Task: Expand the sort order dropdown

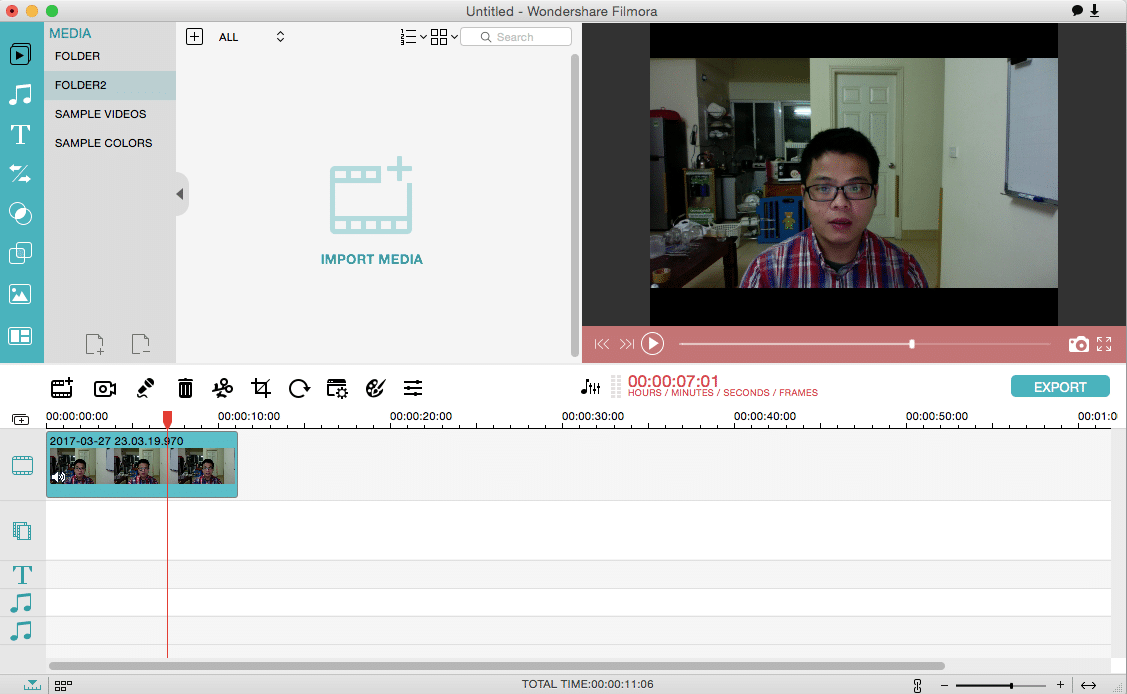Action: tap(412, 37)
